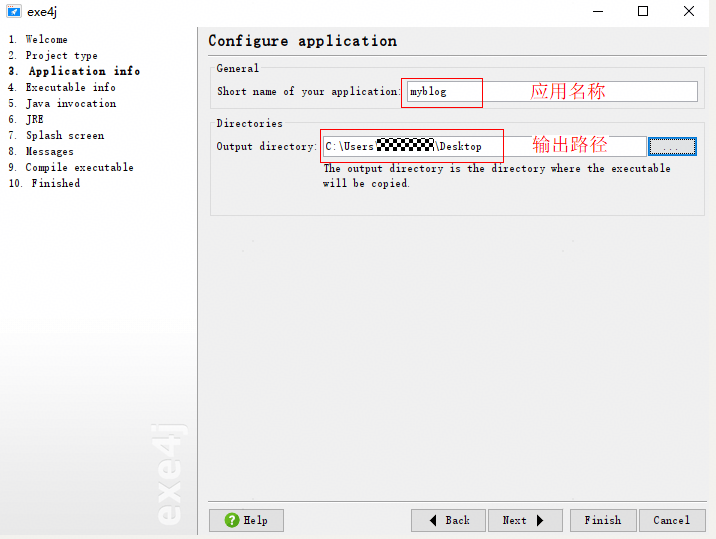Viewport: 716px width, 539px height.
Task: Click the Next button
Action: 525,520
